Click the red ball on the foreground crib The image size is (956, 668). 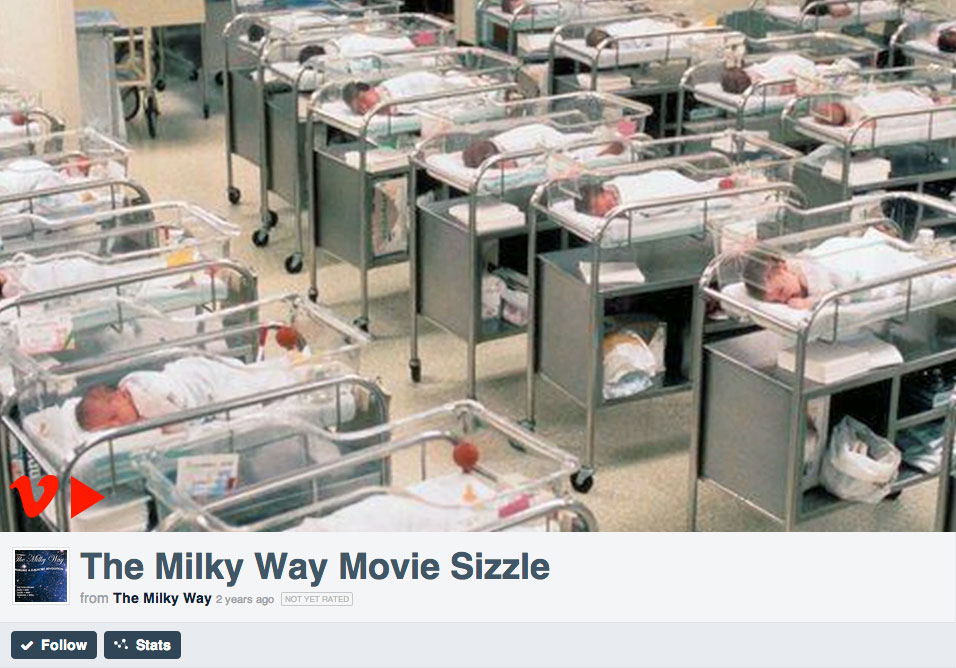click(x=465, y=457)
